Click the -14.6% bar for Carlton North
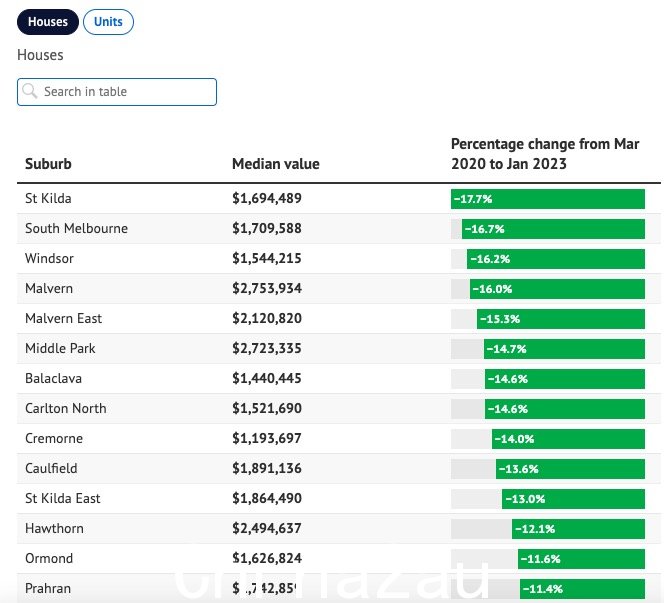The width and height of the screenshot is (664, 603). (x=565, y=409)
